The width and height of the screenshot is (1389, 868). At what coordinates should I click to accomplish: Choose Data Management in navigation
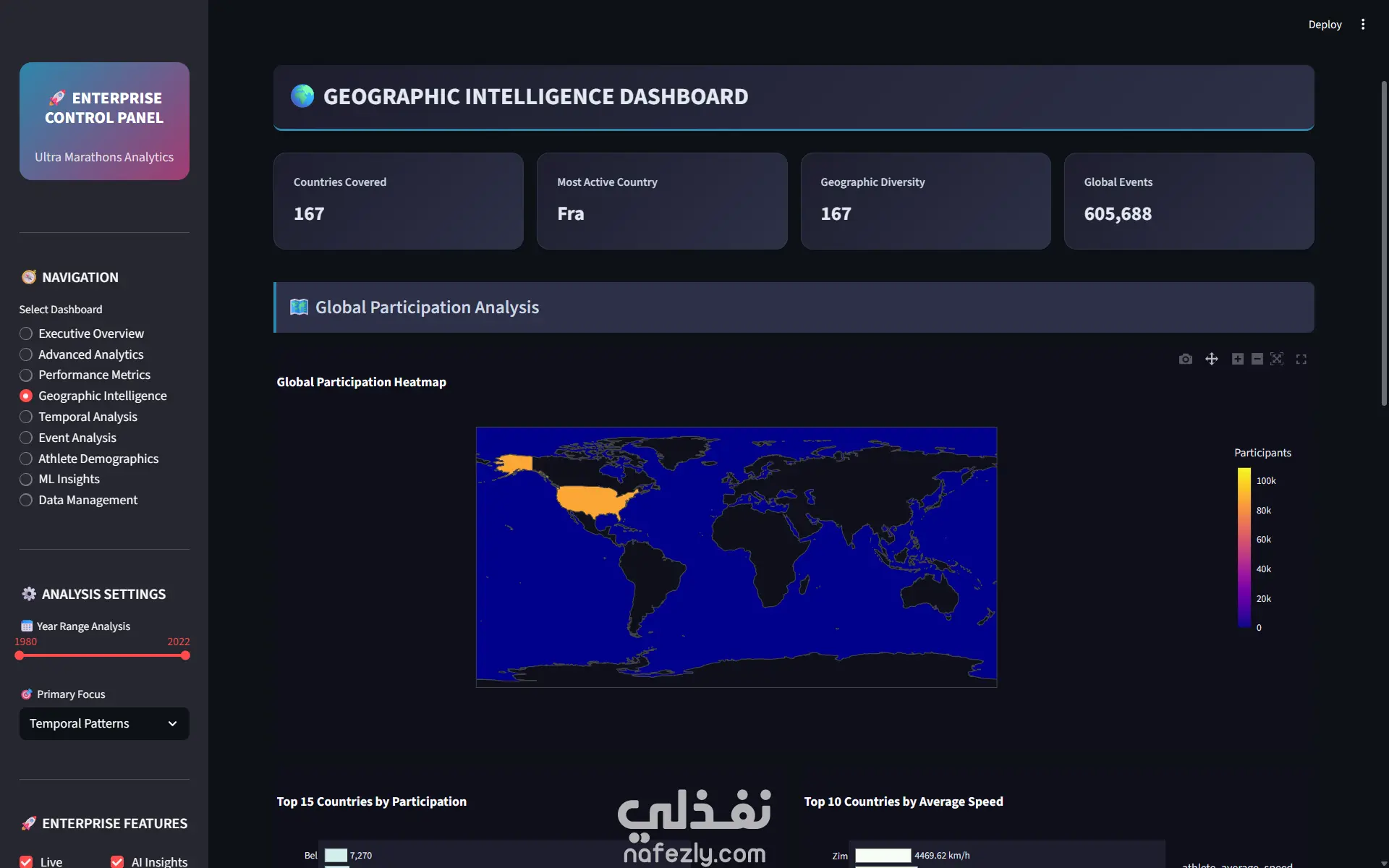(26, 500)
